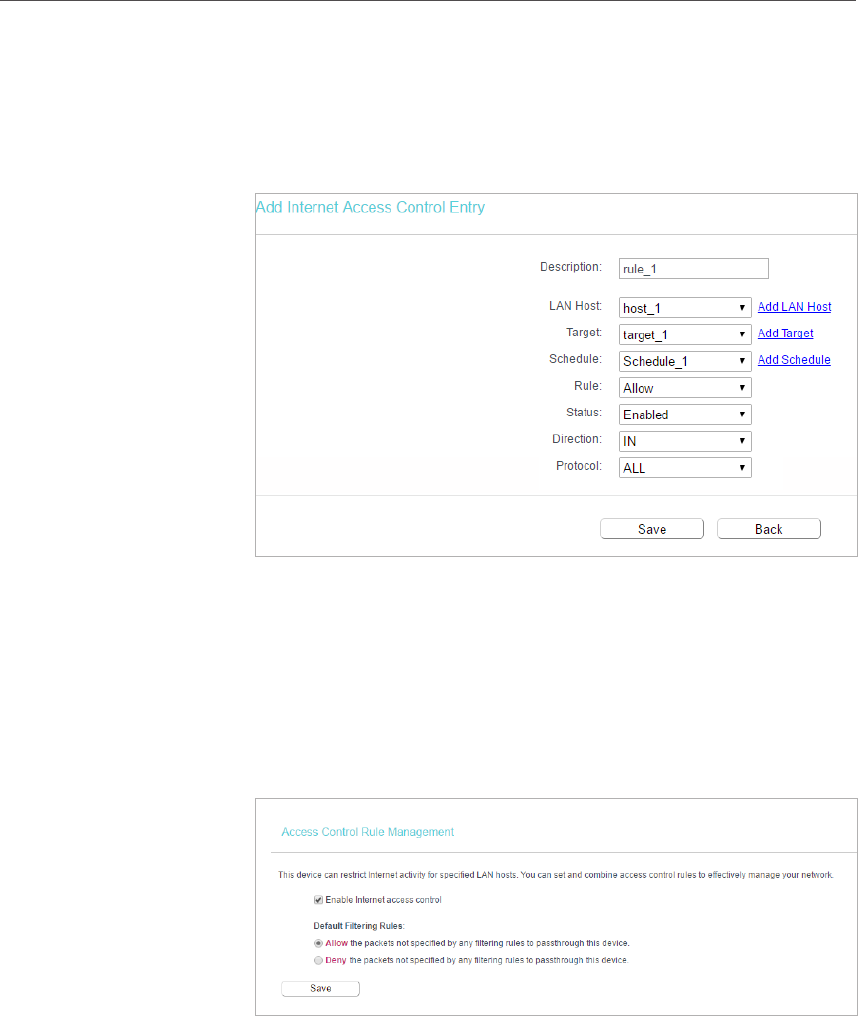Select the Allow default filtering rule radio
The image size is (858, 1016).
pyautogui.click(x=318, y=943)
